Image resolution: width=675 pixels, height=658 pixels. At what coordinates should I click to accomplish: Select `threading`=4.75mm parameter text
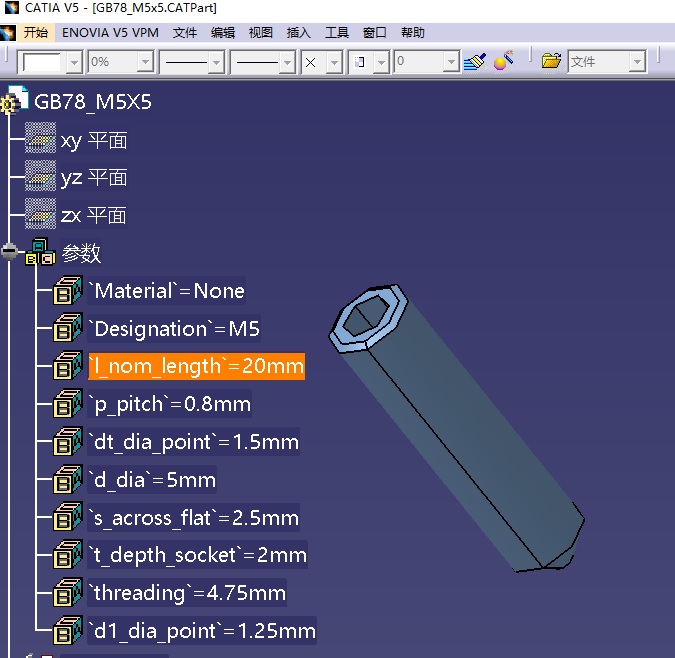(187, 593)
